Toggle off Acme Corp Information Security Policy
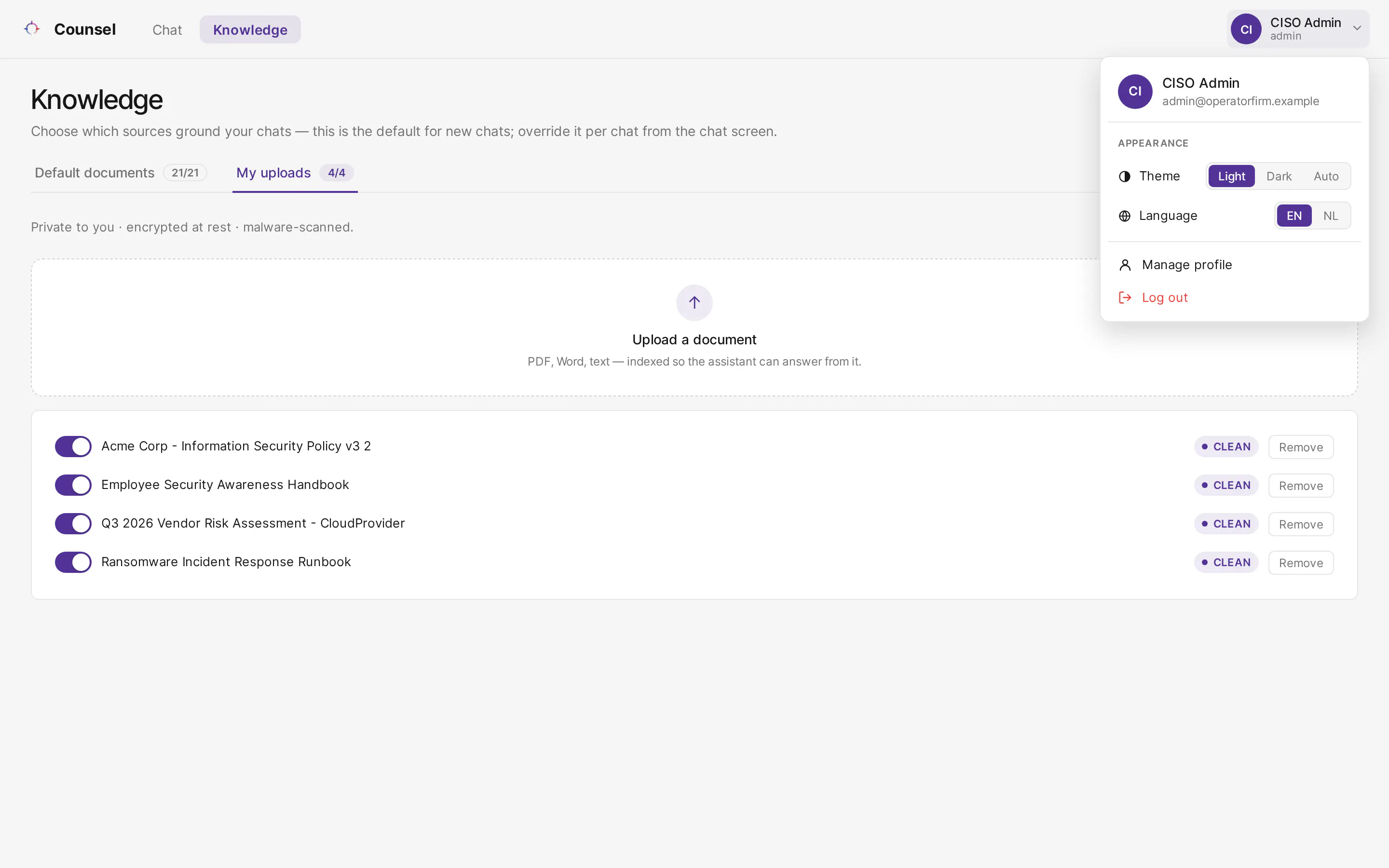 (73, 446)
